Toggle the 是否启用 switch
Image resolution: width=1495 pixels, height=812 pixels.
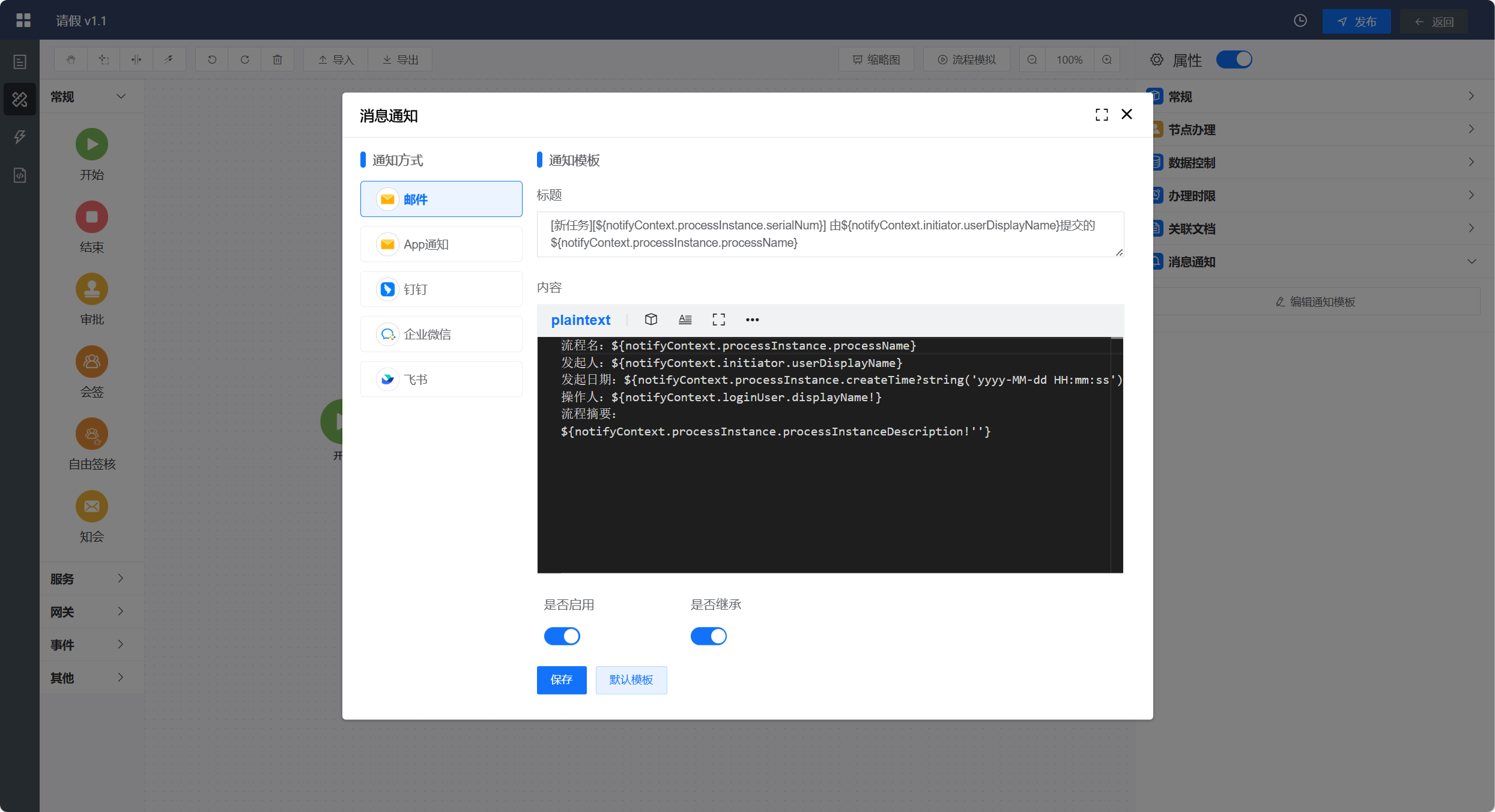(562, 636)
